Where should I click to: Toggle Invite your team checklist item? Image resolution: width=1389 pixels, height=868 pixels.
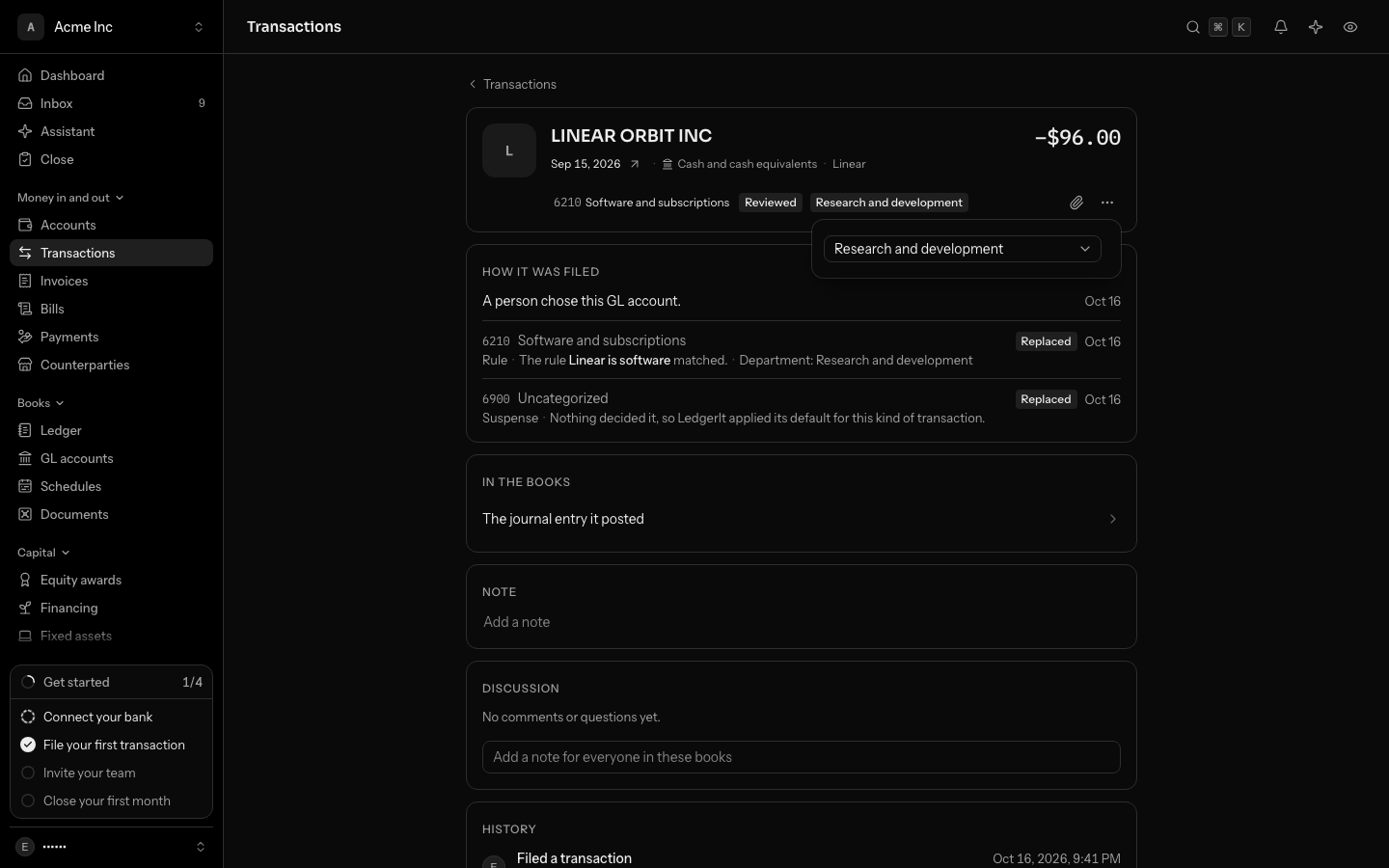tap(111, 773)
